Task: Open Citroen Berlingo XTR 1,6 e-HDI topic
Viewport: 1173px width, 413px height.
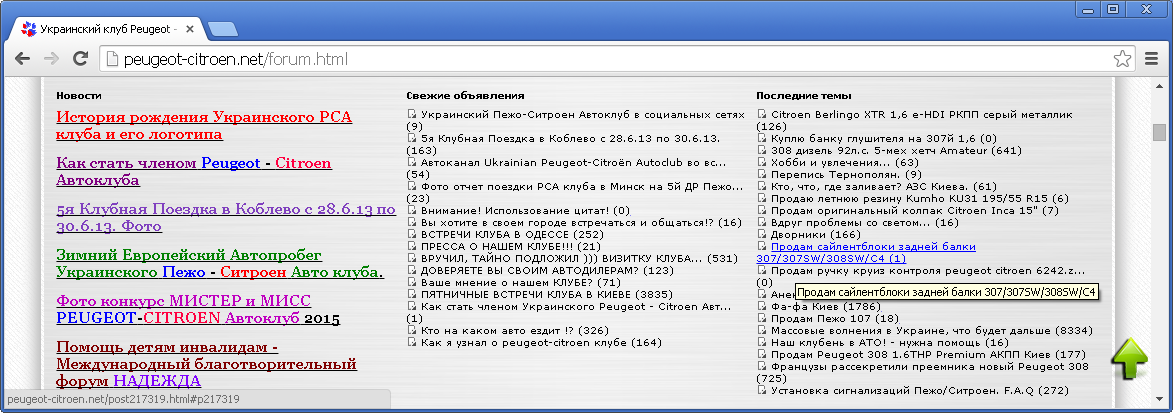Action: [922, 114]
